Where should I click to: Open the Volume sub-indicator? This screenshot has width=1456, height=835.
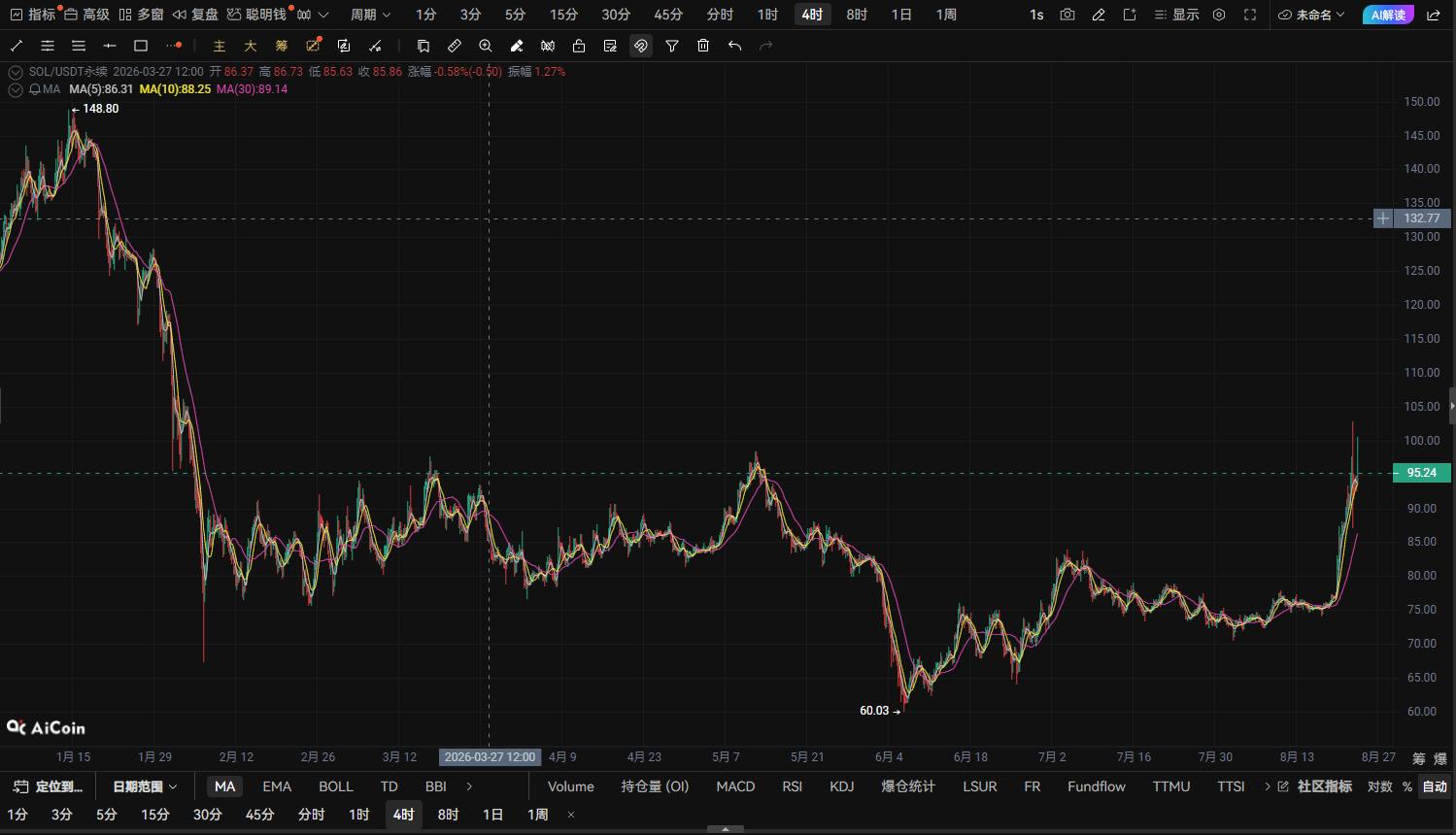(571, 786)
